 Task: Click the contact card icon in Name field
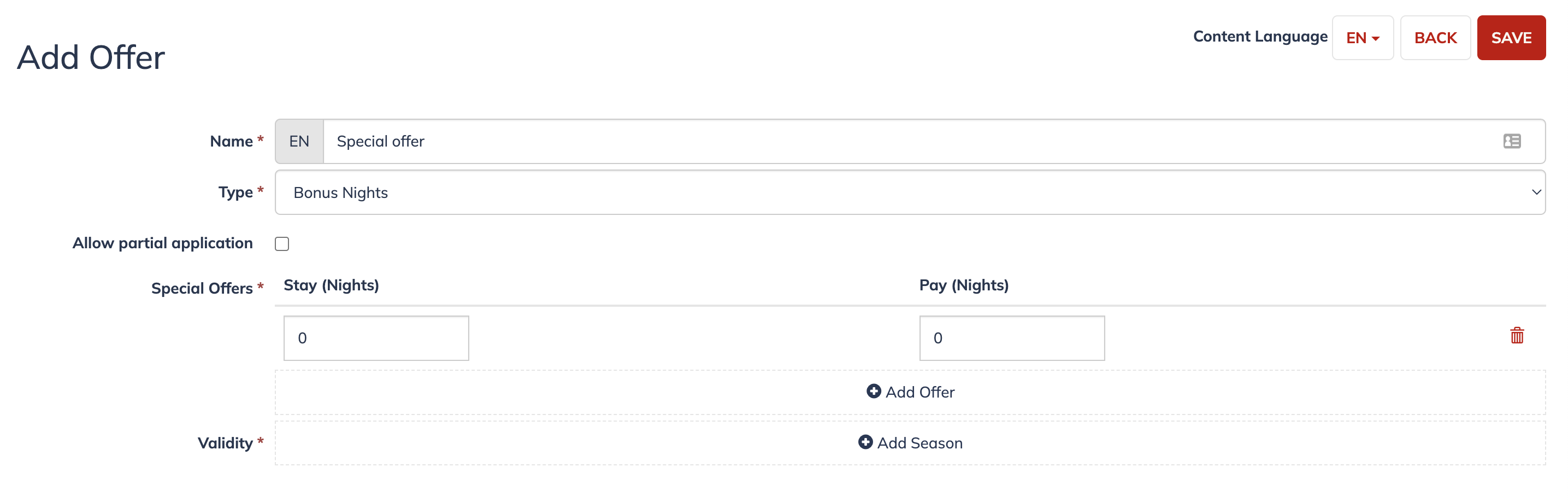(1511, 141)
